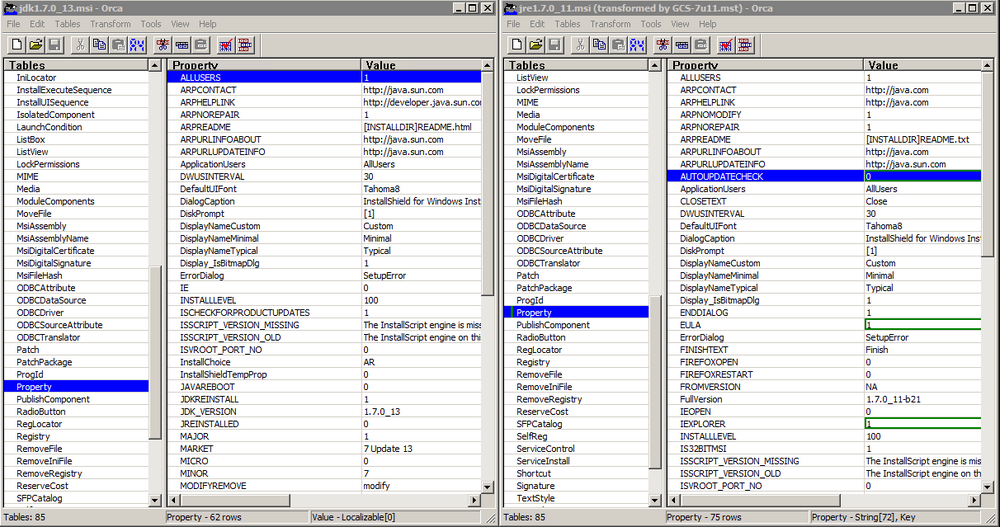Click left arrow of jre window horizontal scrollbar
Screen dimensions: 1000x527
click(x=674, y=500)
